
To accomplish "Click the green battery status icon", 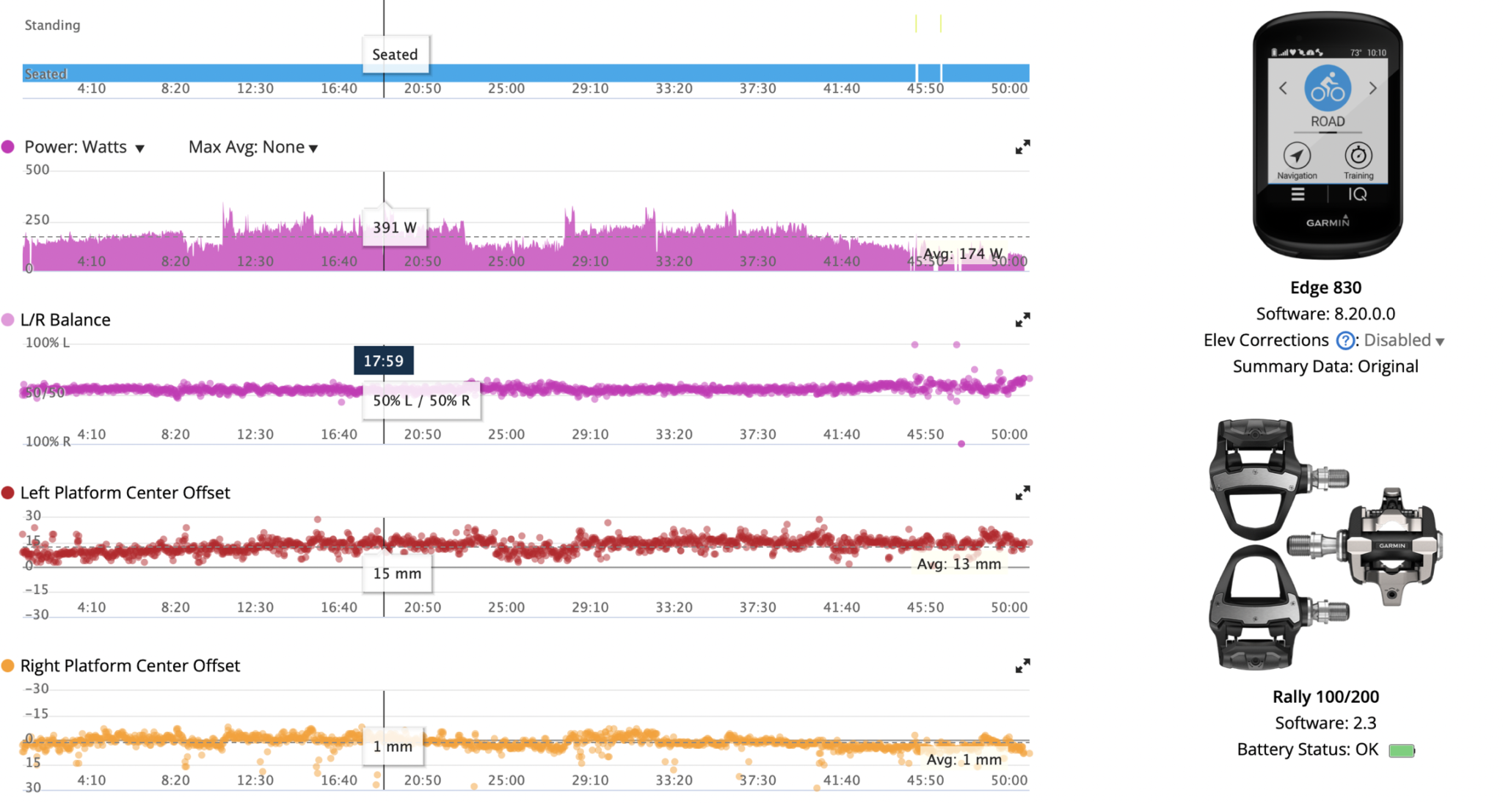I will (x=1401, y=750).
